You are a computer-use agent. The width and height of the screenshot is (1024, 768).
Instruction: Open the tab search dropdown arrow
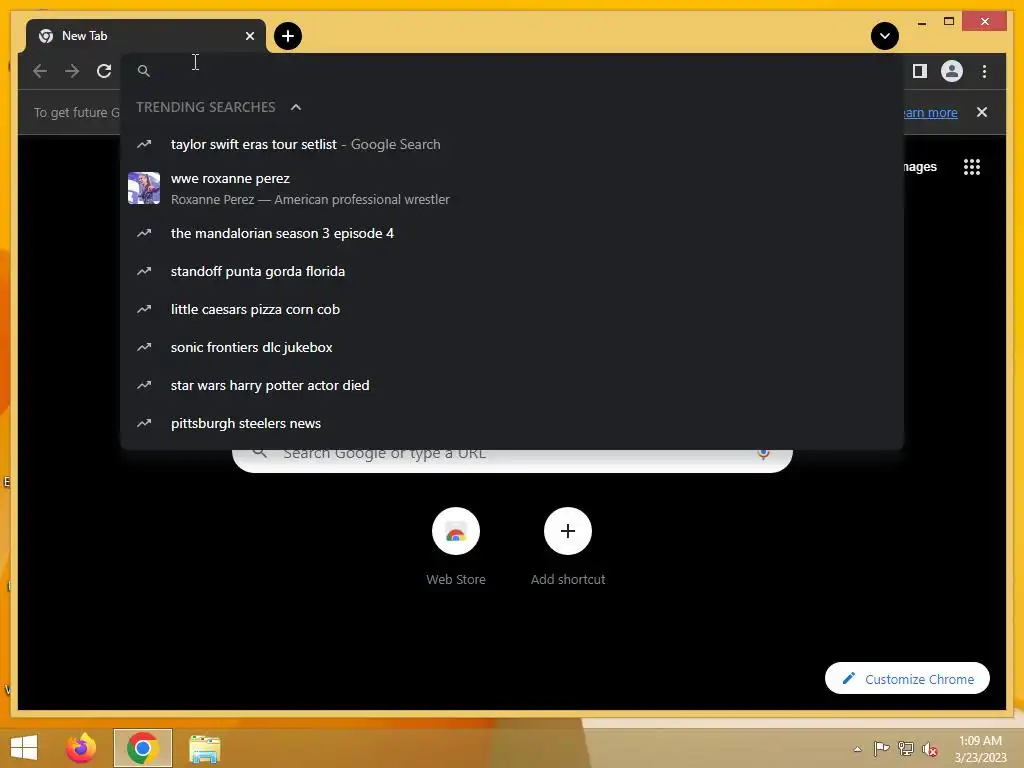(884, 36)
